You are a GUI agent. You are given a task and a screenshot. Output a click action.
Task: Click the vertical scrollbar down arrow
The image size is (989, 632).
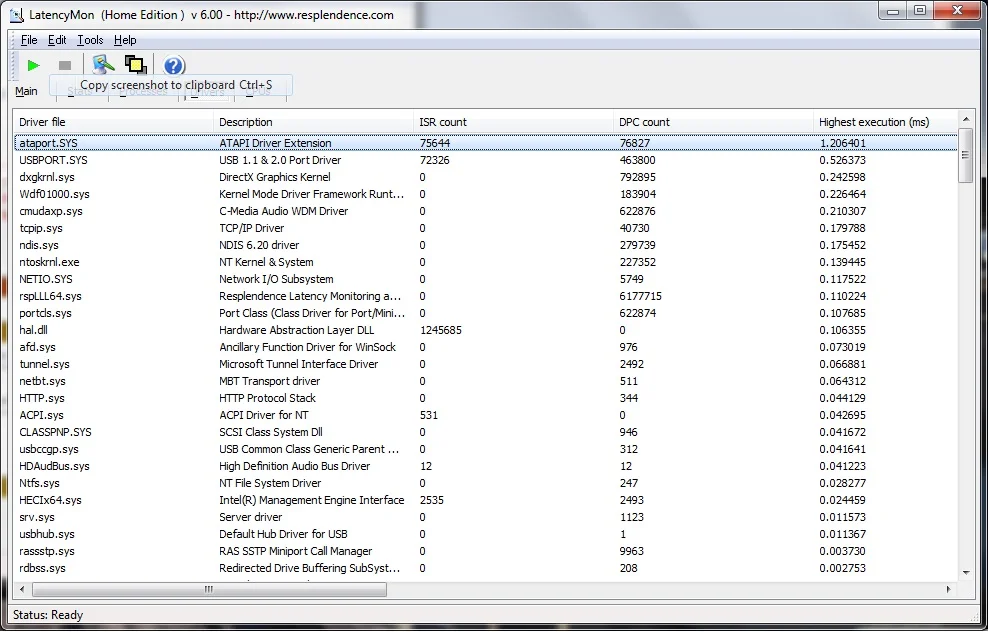(x=966, y=573)
